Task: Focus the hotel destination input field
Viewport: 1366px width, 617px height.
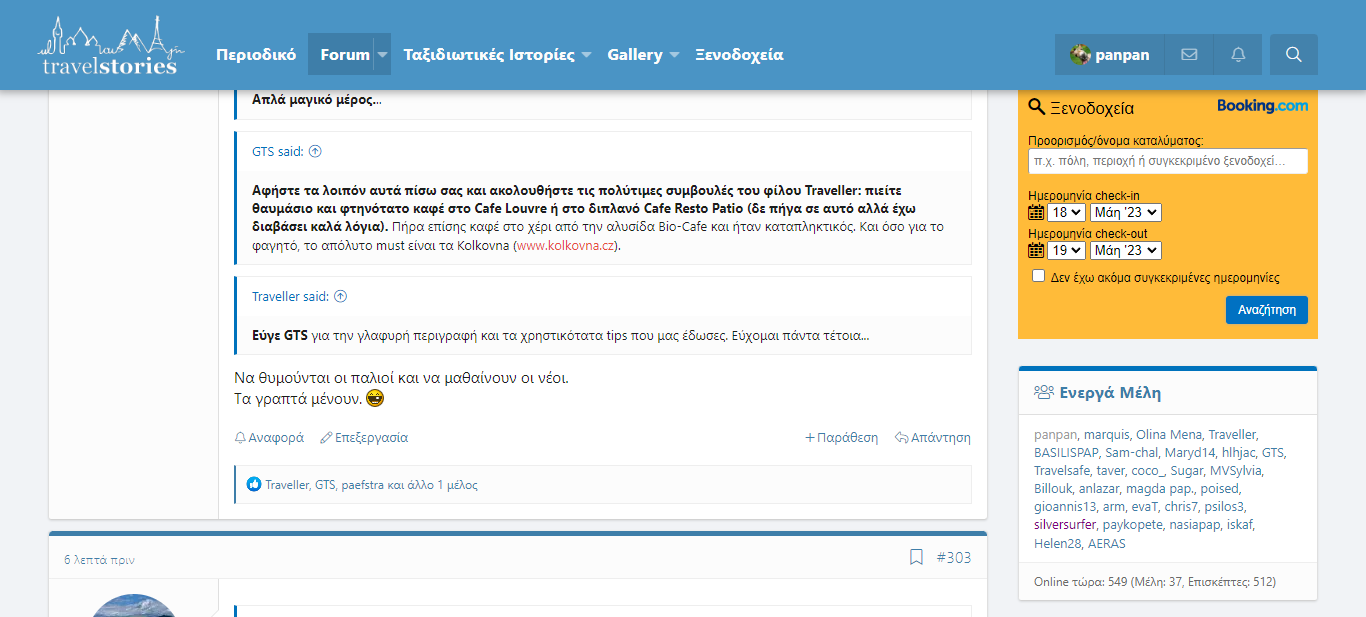Action: (1167, 161)
